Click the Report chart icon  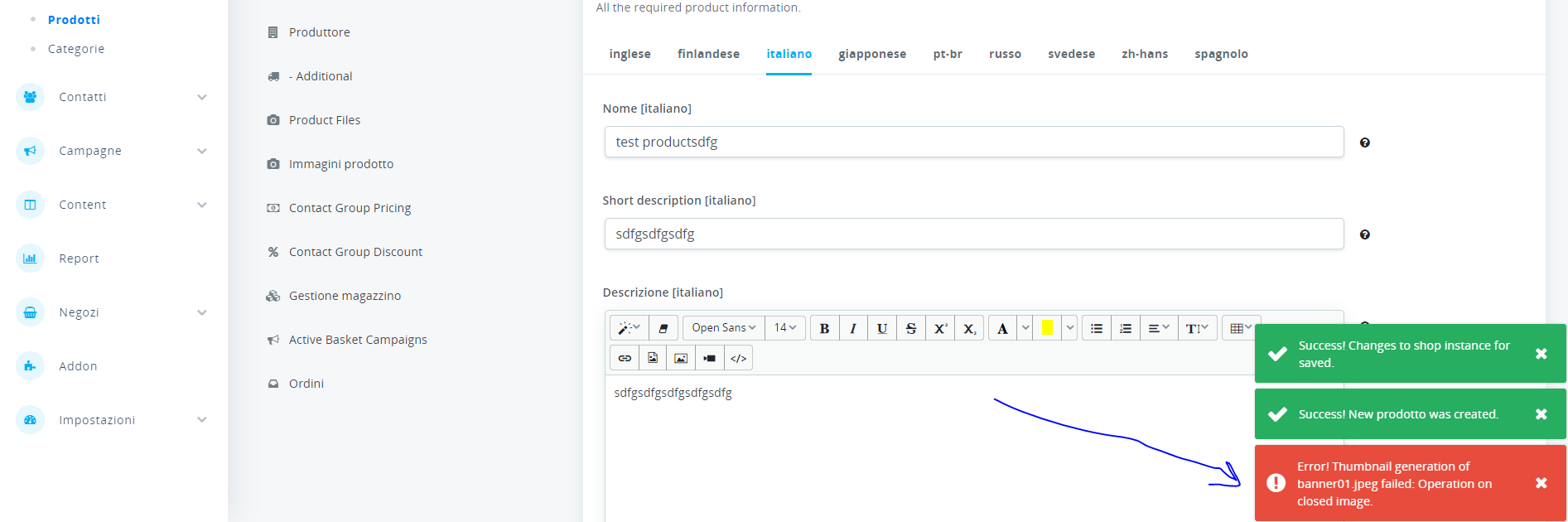click(x=30, y=259)
